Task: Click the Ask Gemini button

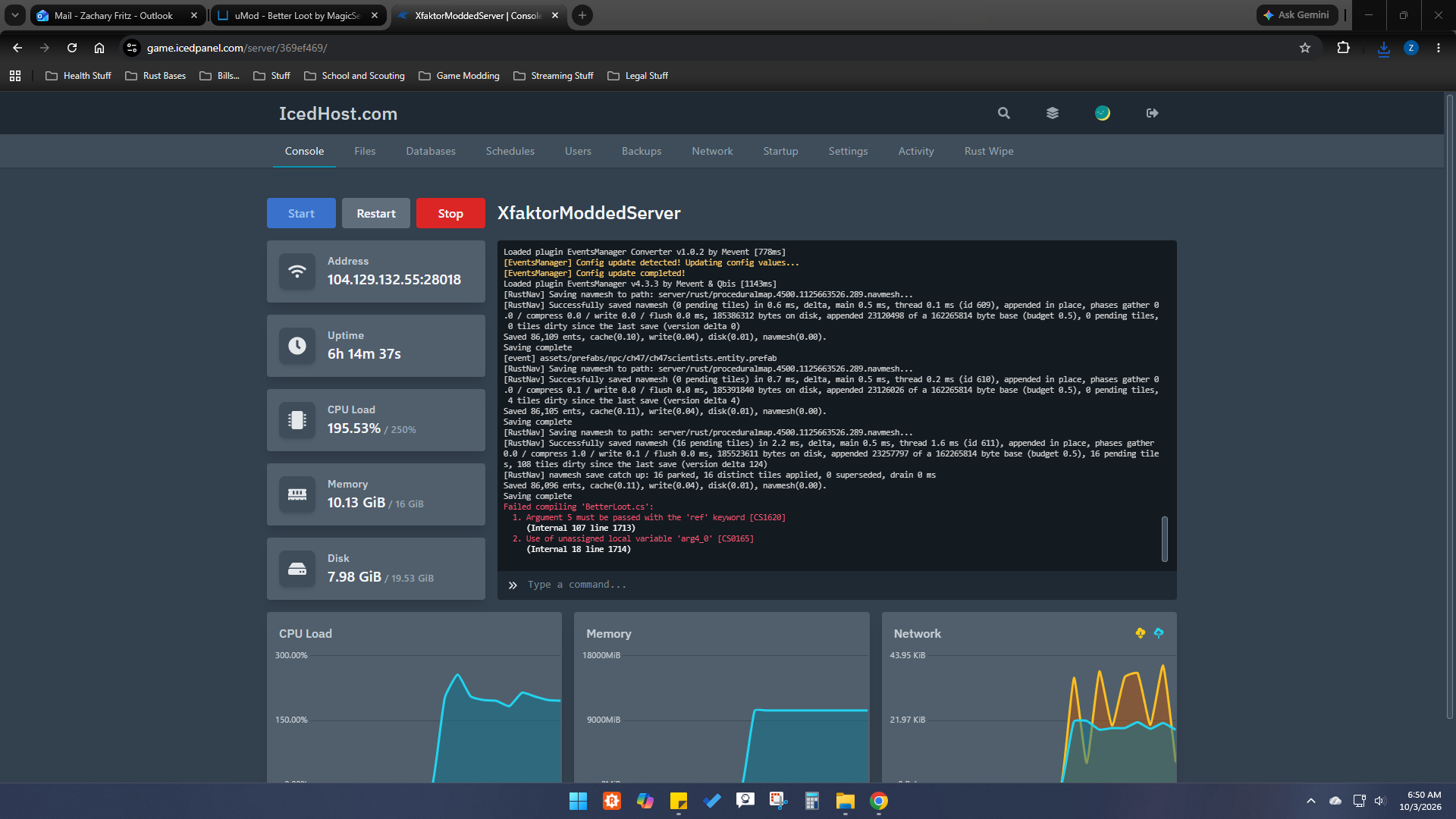Action: [x=1297, y=15]
